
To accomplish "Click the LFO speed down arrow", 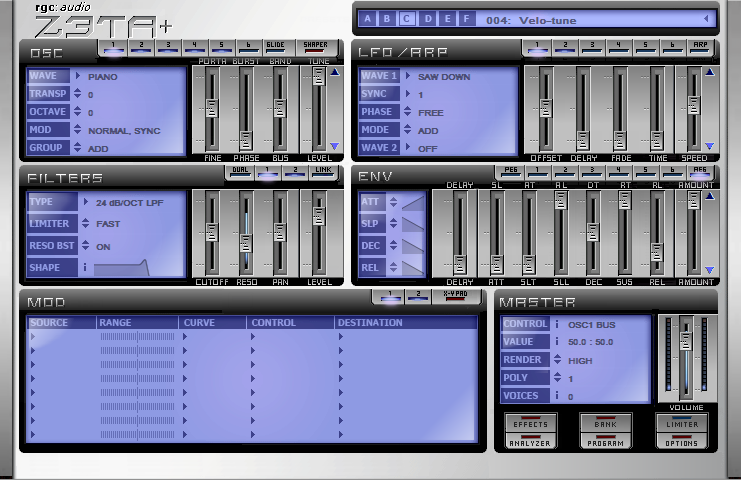I will tap(710, 146).
